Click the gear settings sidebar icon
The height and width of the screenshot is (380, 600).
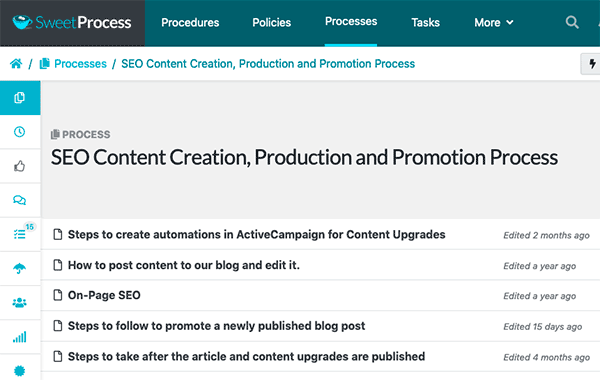point(20,370)
